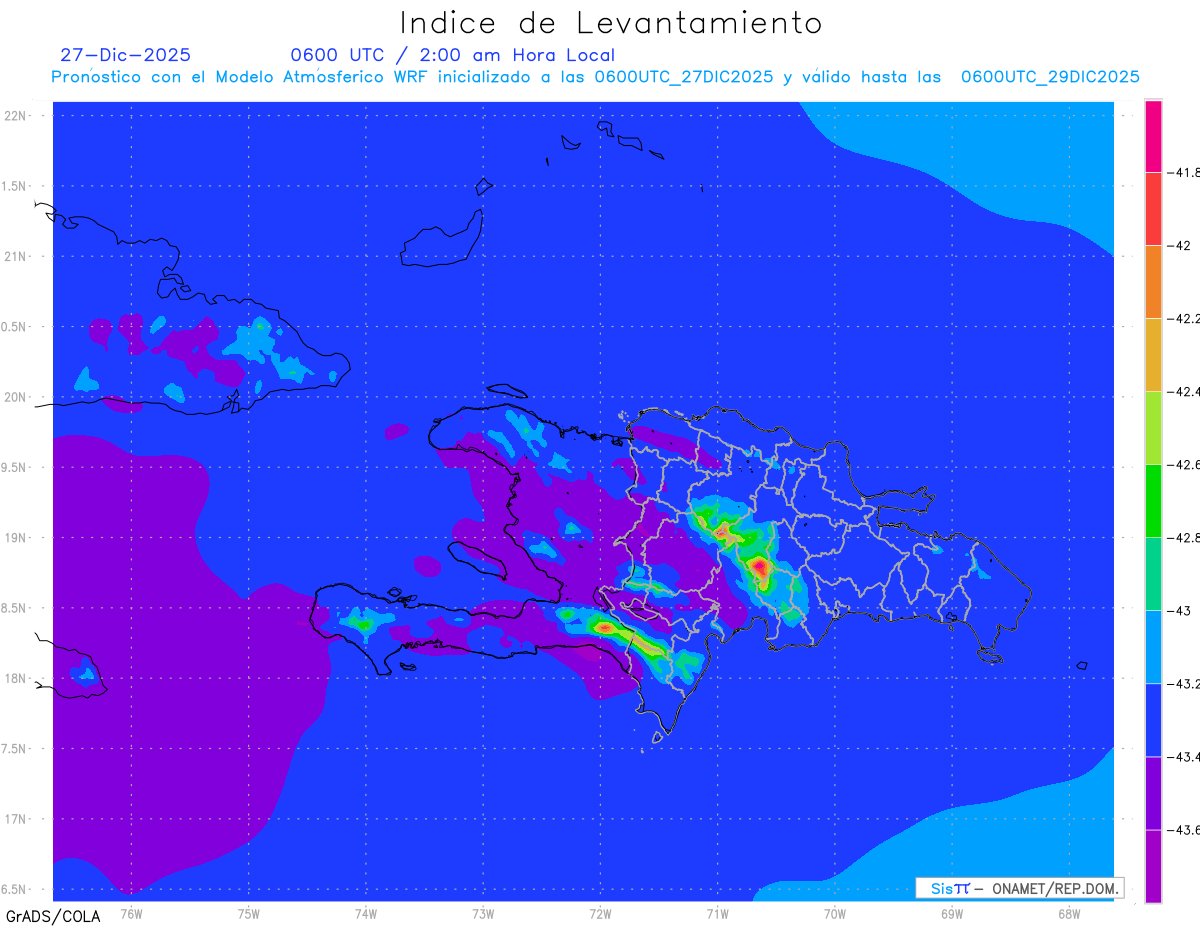The width and height of the screenshot is (1200, 927).
Task: Pick the teal legend swatch below -42.8
Action: click(x=1153, y=574)
